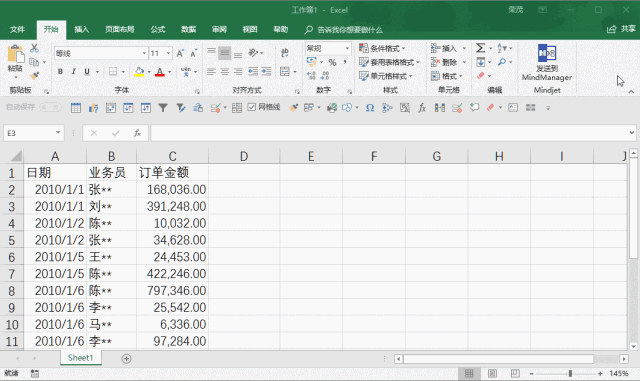The height and width of the screenshot is (381, 640).
Task: Add a new sheet with plus icon
Action: coord(127,359)
